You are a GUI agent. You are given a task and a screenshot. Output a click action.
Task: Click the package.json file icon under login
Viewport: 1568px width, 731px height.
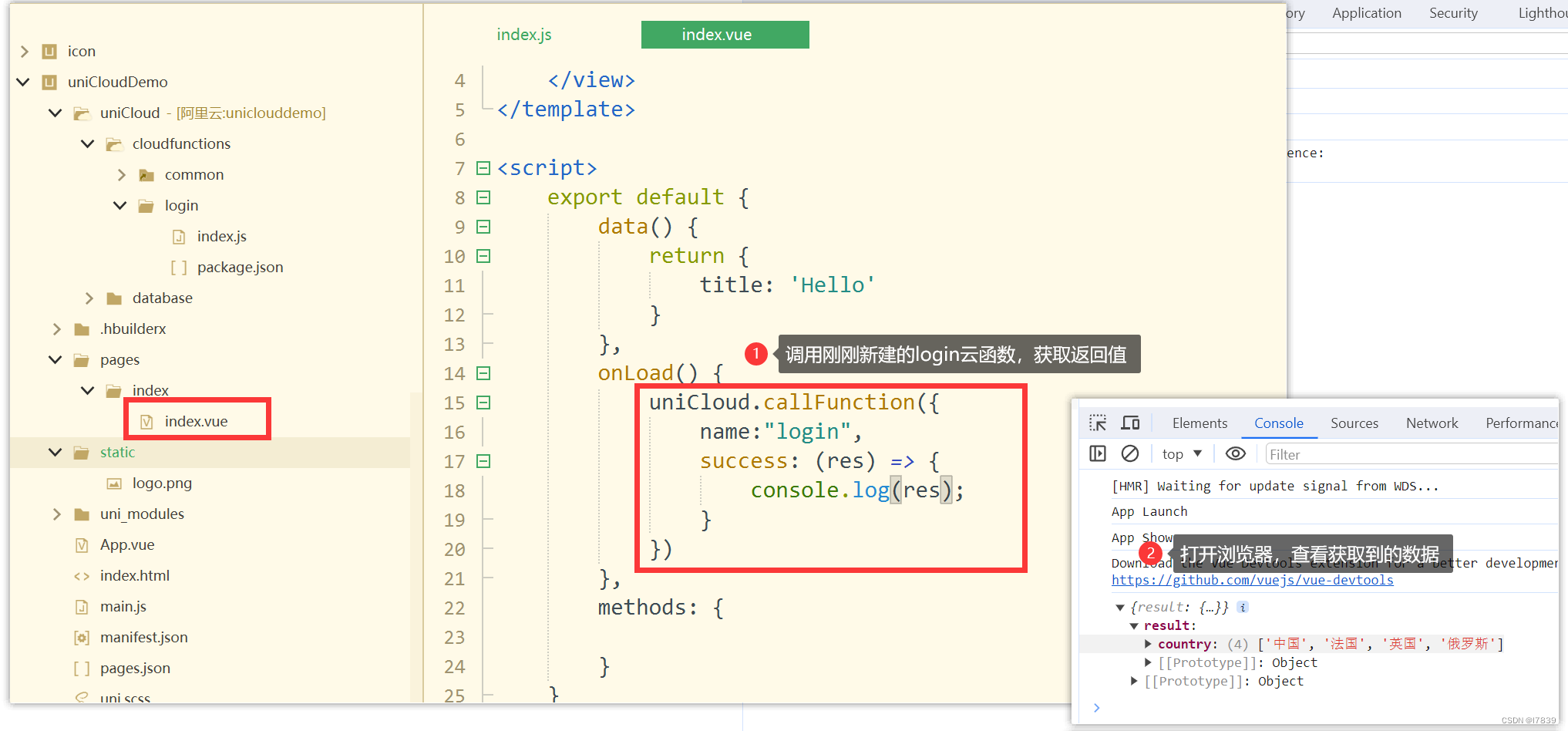click(178, 267)
